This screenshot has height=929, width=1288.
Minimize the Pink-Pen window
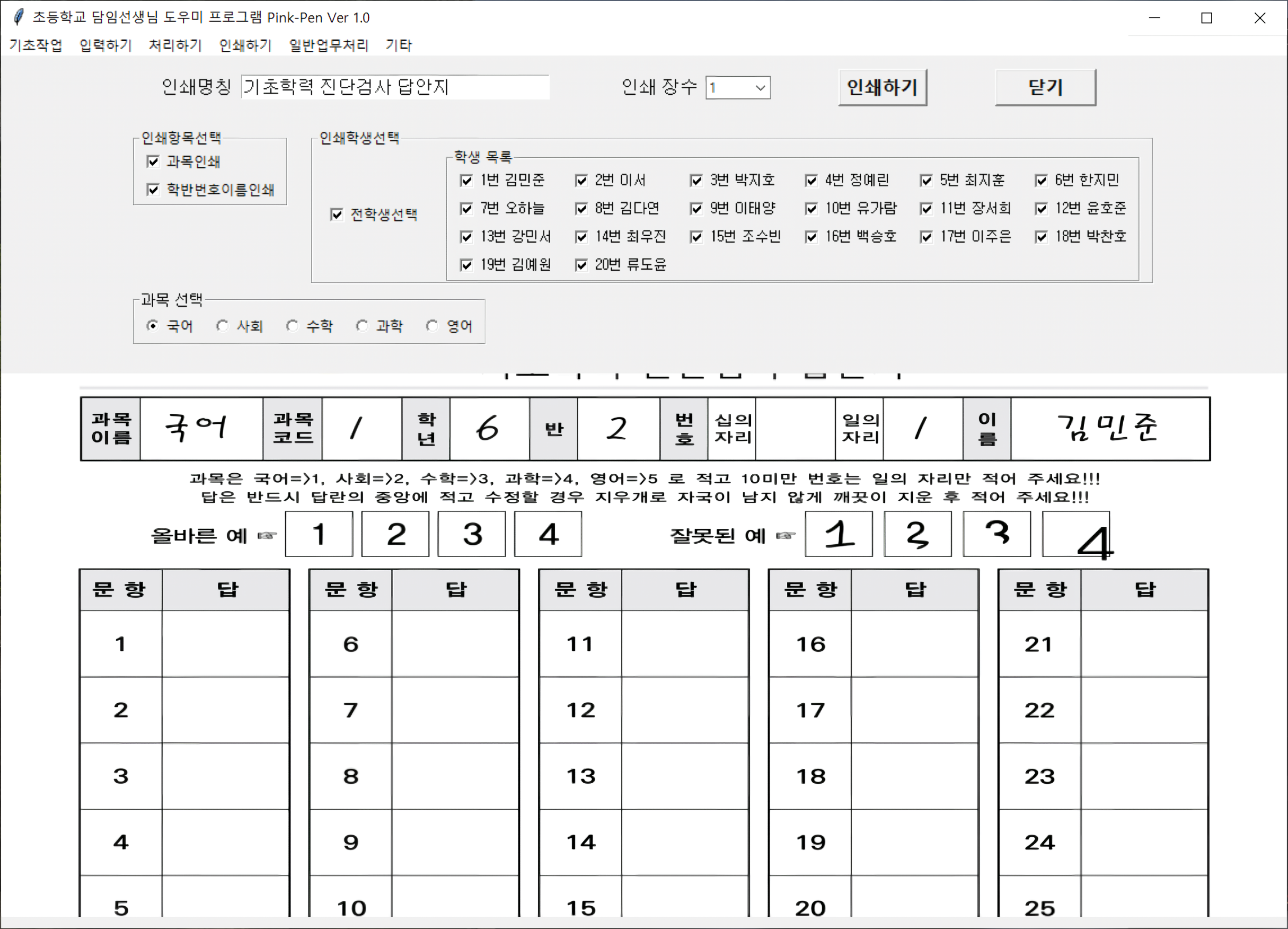[x=1154, y=17]
